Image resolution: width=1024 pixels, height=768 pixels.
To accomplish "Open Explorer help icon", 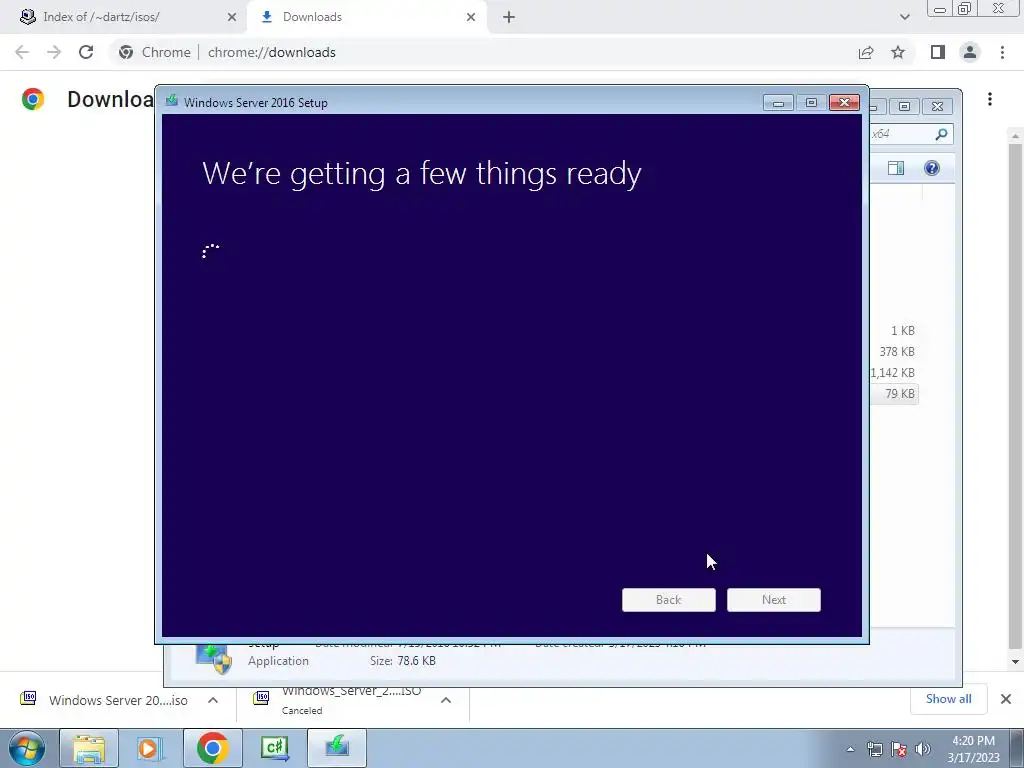I will (x=932, y=168).
